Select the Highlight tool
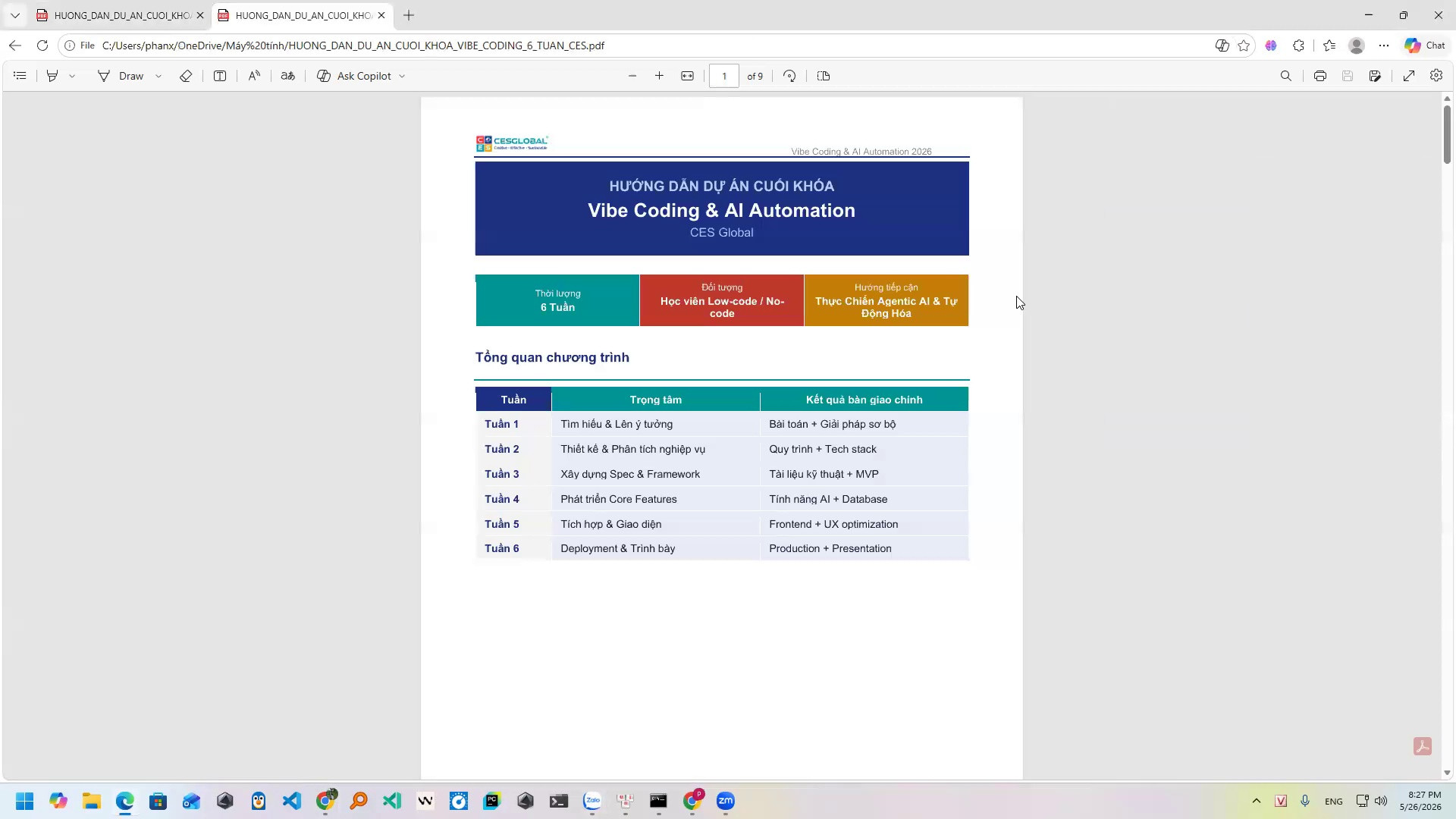This screenshot has height=819, width=1456. click(x=52, y=76)
